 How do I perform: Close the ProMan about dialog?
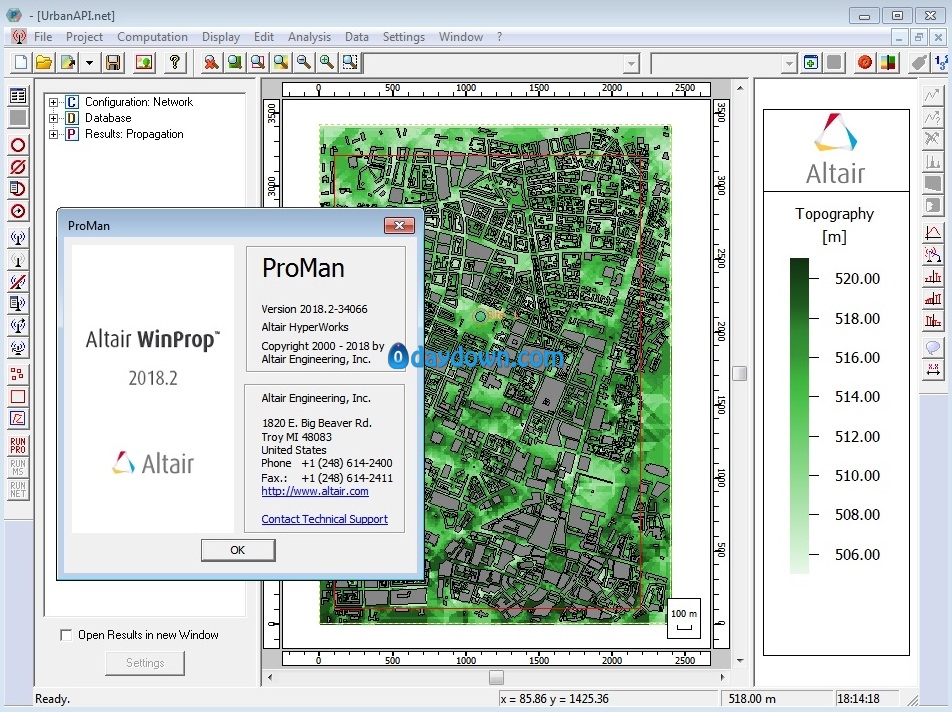399,226
